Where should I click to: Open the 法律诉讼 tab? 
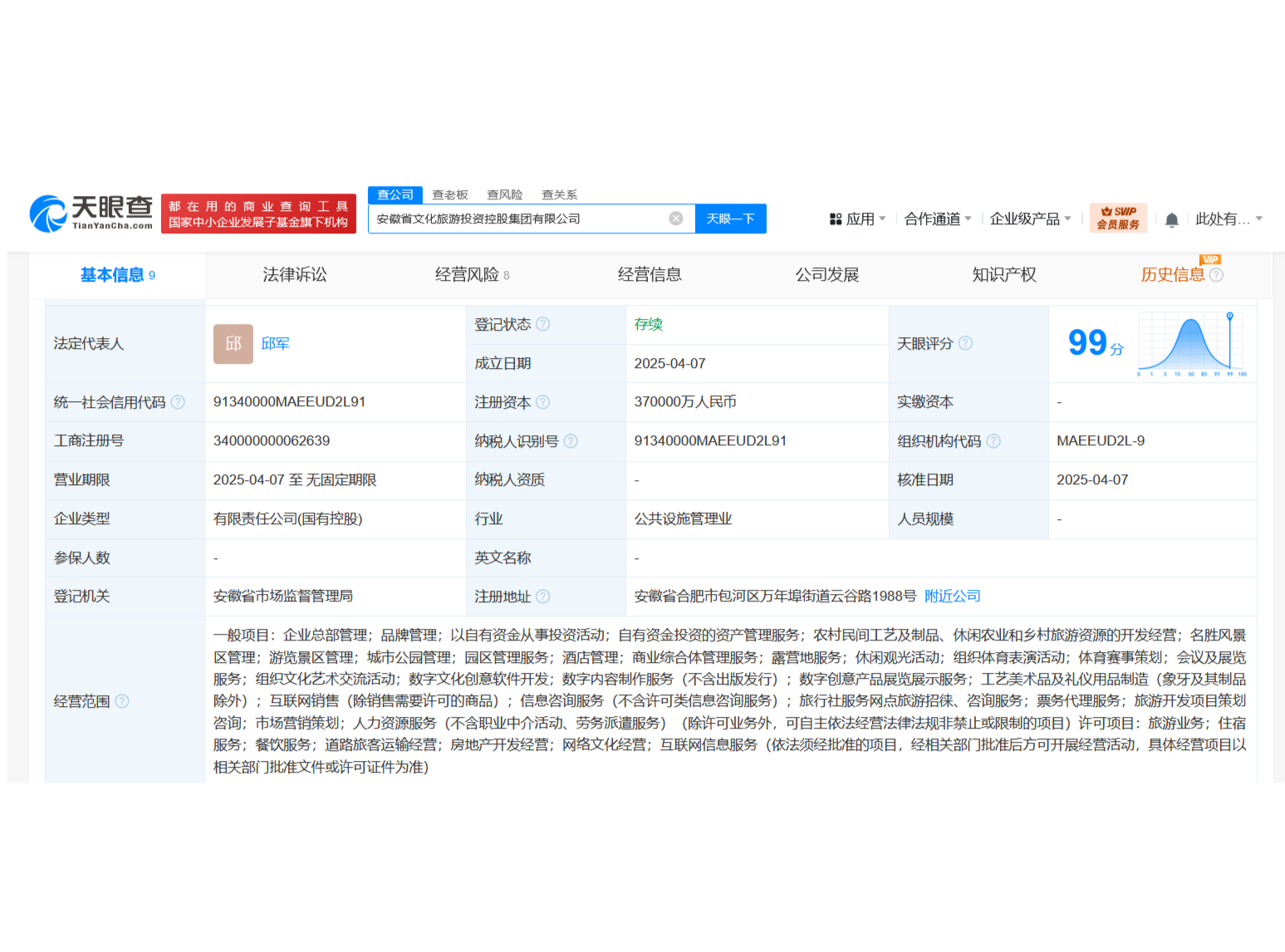295,275
